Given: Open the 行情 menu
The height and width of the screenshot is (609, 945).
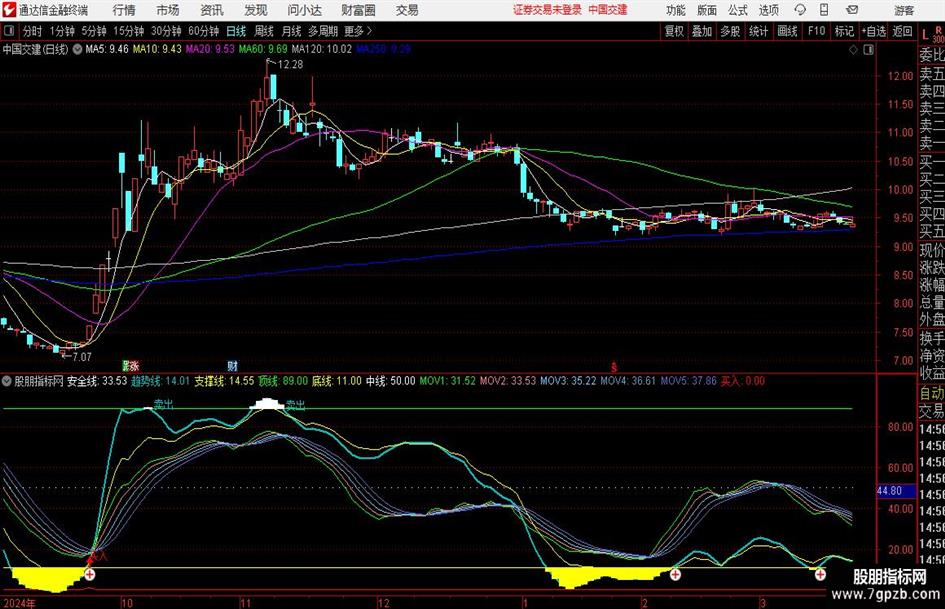Looking at the screenshot, I should pyautogui.click(x=124, y=10).
